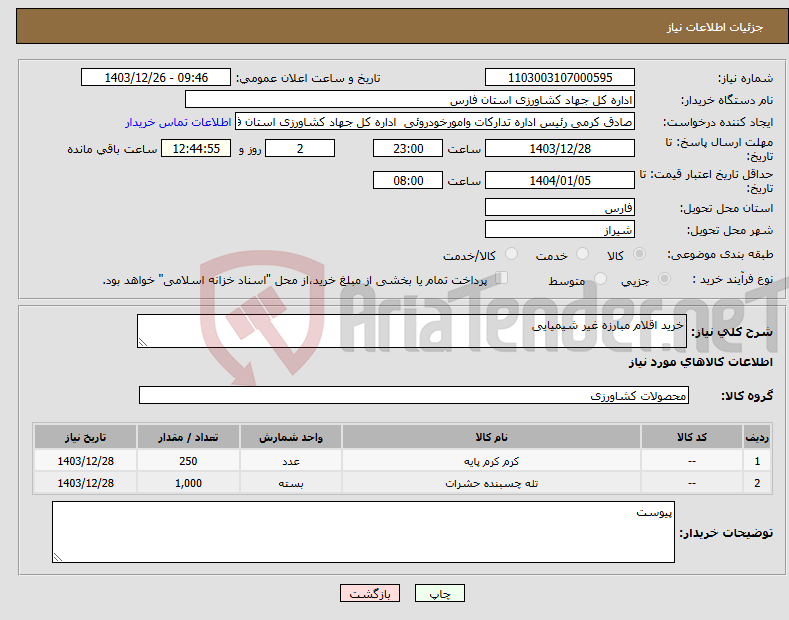Image resolution: width=789 pixels, height=620 pixels.
Task: Click item name کرم کرم پایه
Action: pos(491,461)
